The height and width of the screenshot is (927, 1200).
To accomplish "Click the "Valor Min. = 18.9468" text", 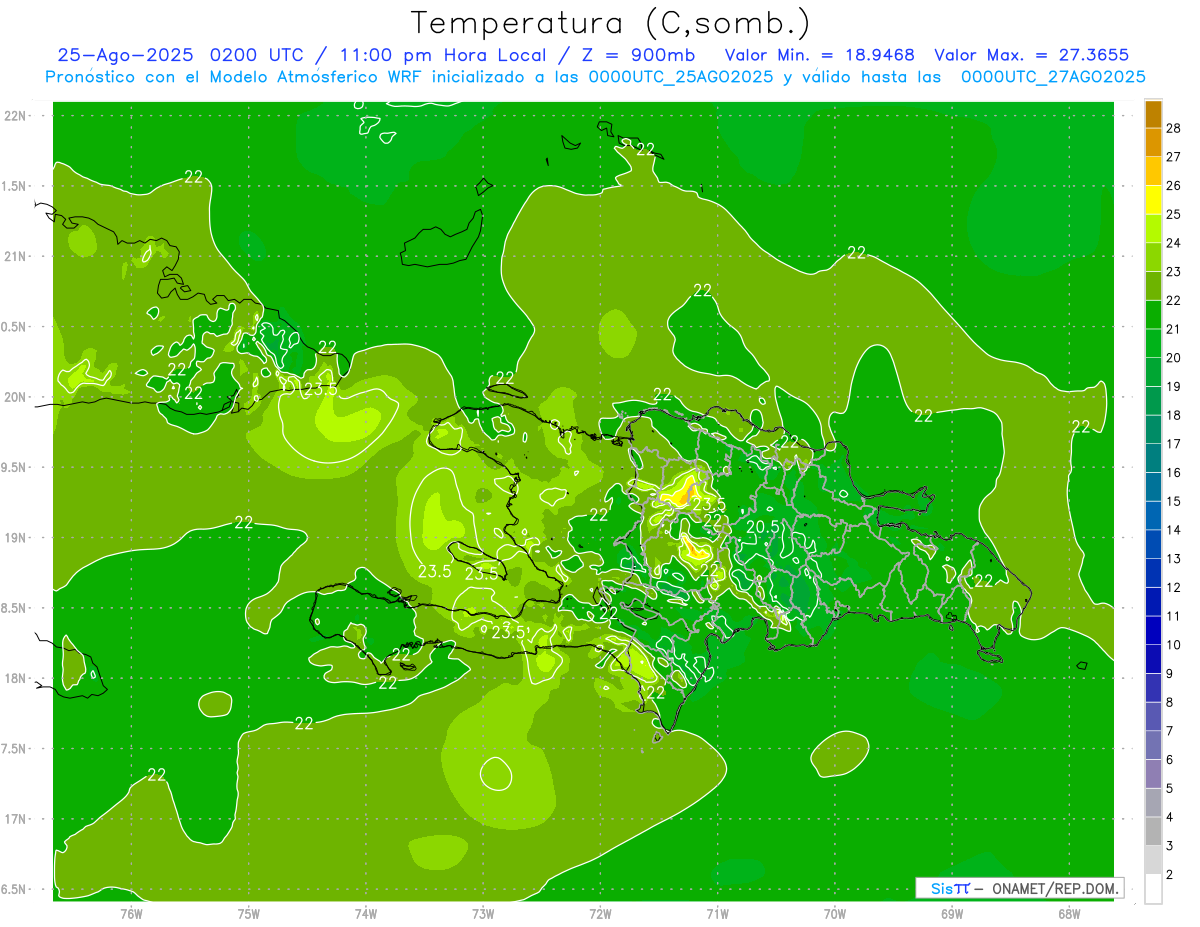I will [820, 55].
